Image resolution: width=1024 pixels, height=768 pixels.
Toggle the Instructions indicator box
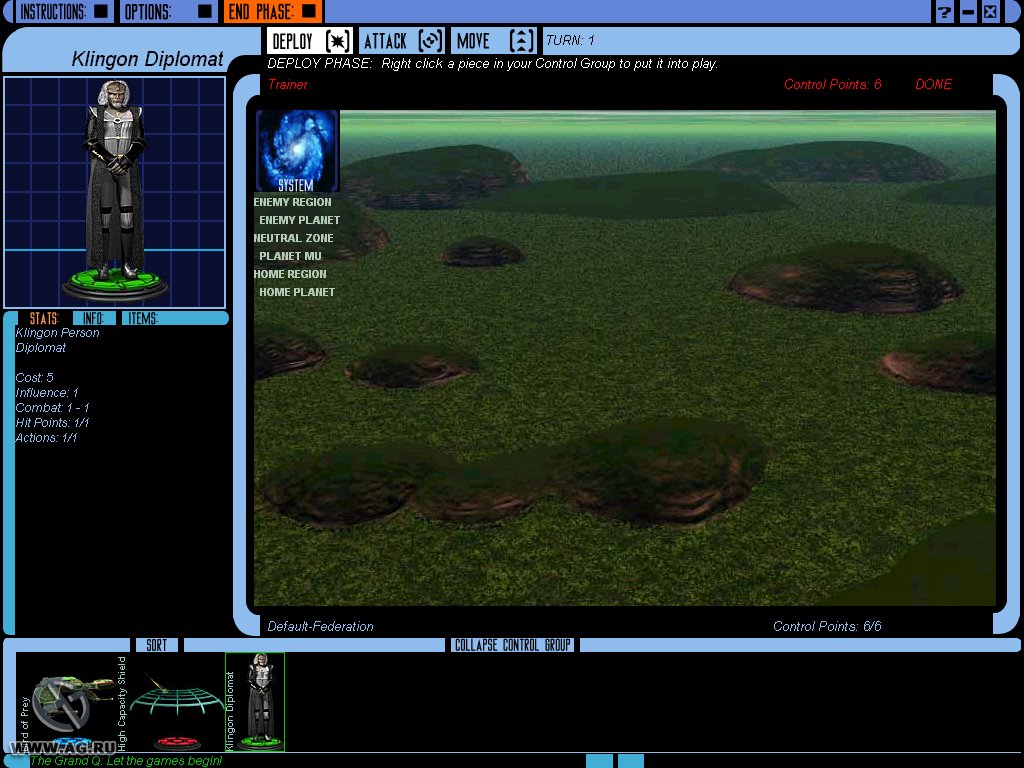[100, 12]
